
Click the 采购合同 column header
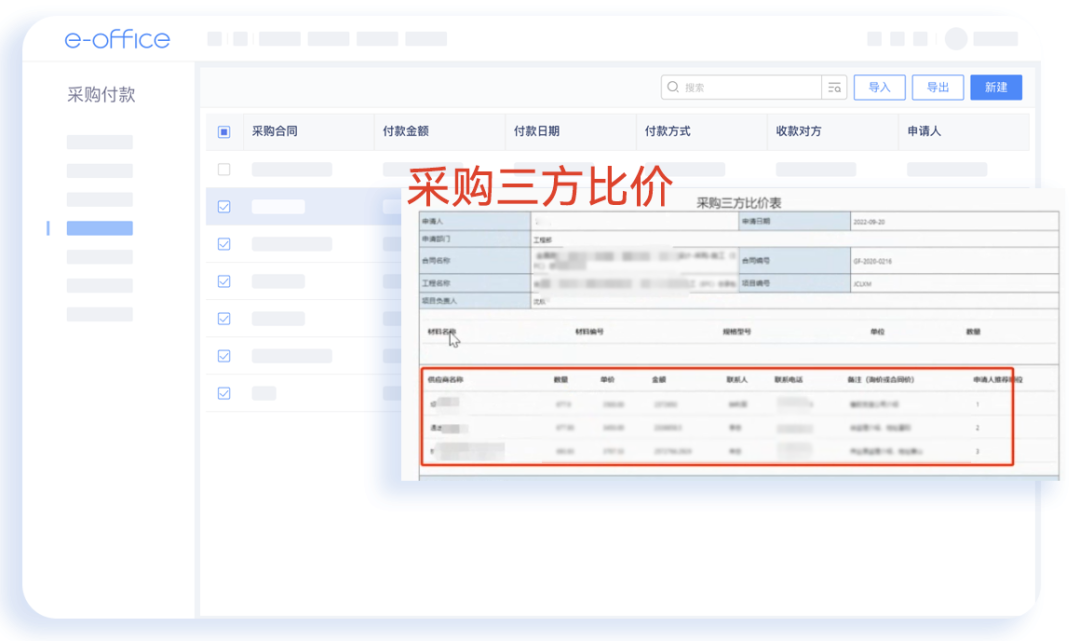(275, 131)
